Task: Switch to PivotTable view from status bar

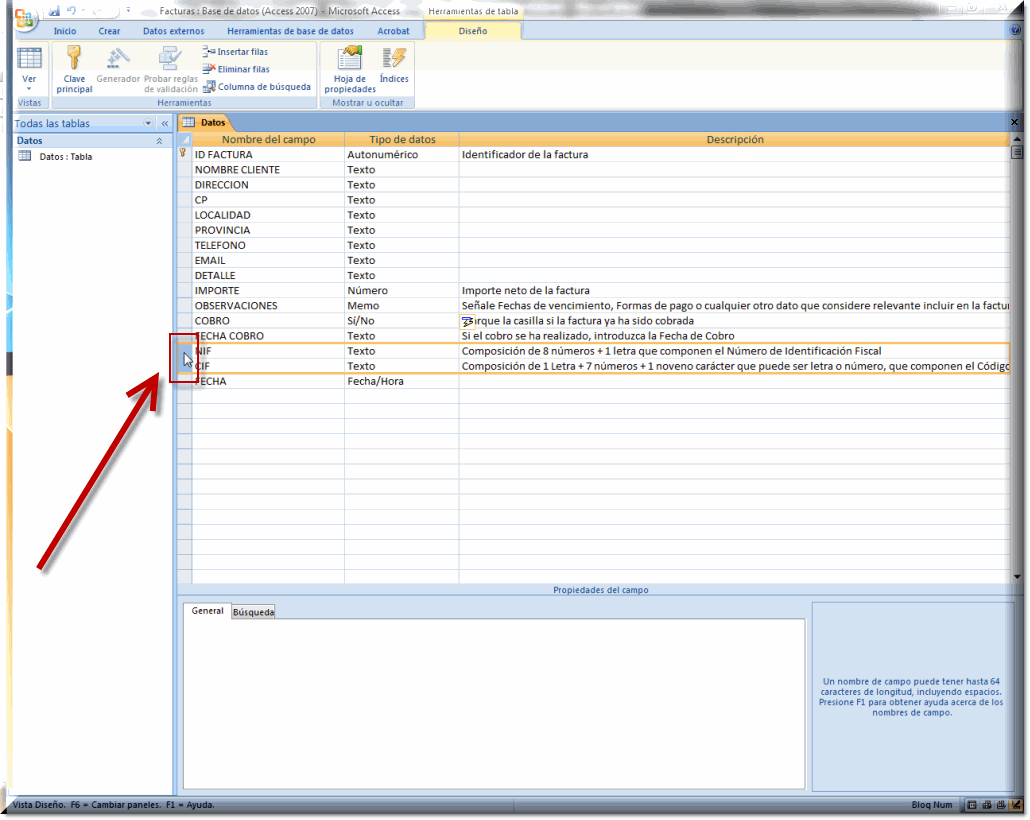Action: (x=986, y=805)
